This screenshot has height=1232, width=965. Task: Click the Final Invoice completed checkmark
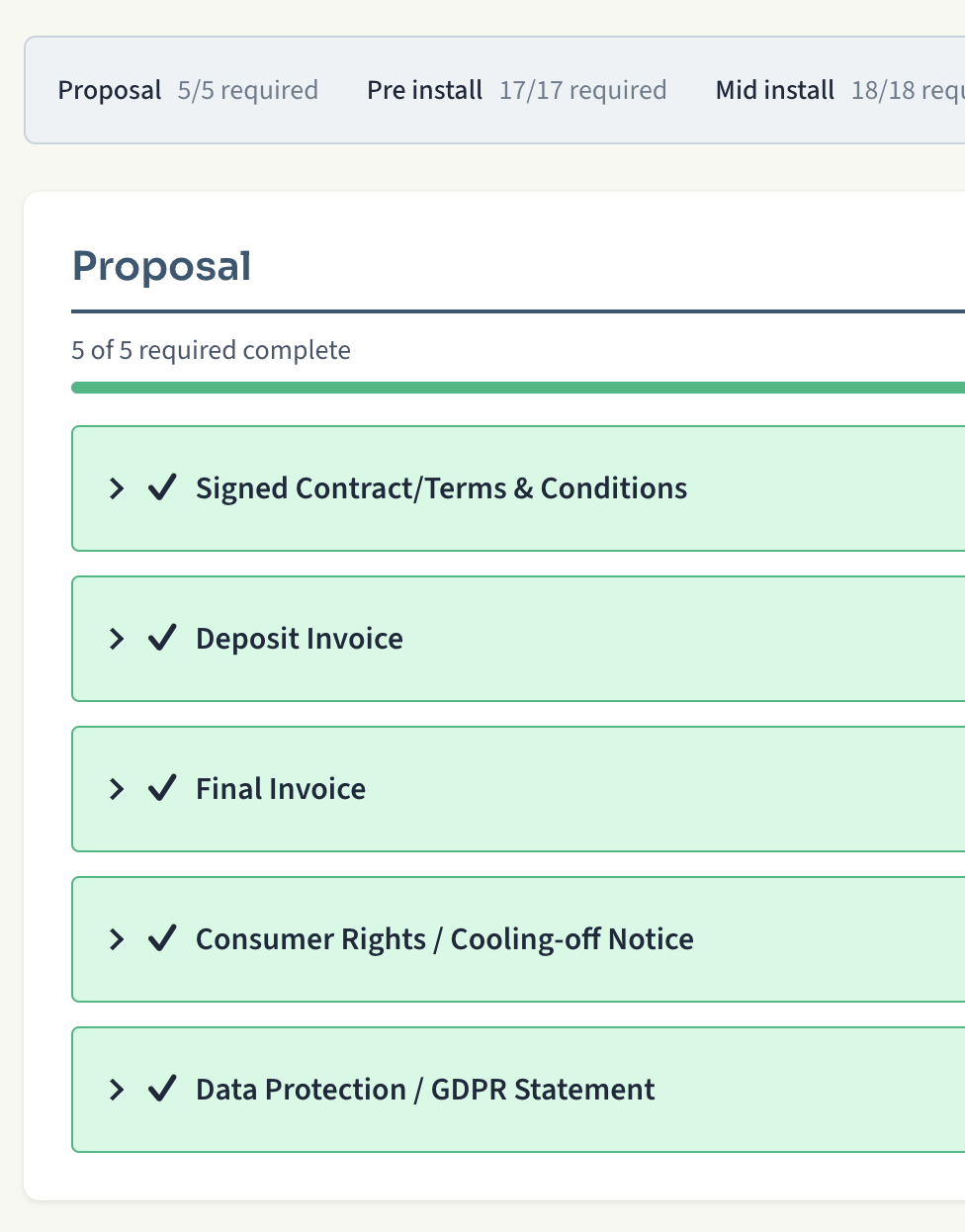pos(162,788)
